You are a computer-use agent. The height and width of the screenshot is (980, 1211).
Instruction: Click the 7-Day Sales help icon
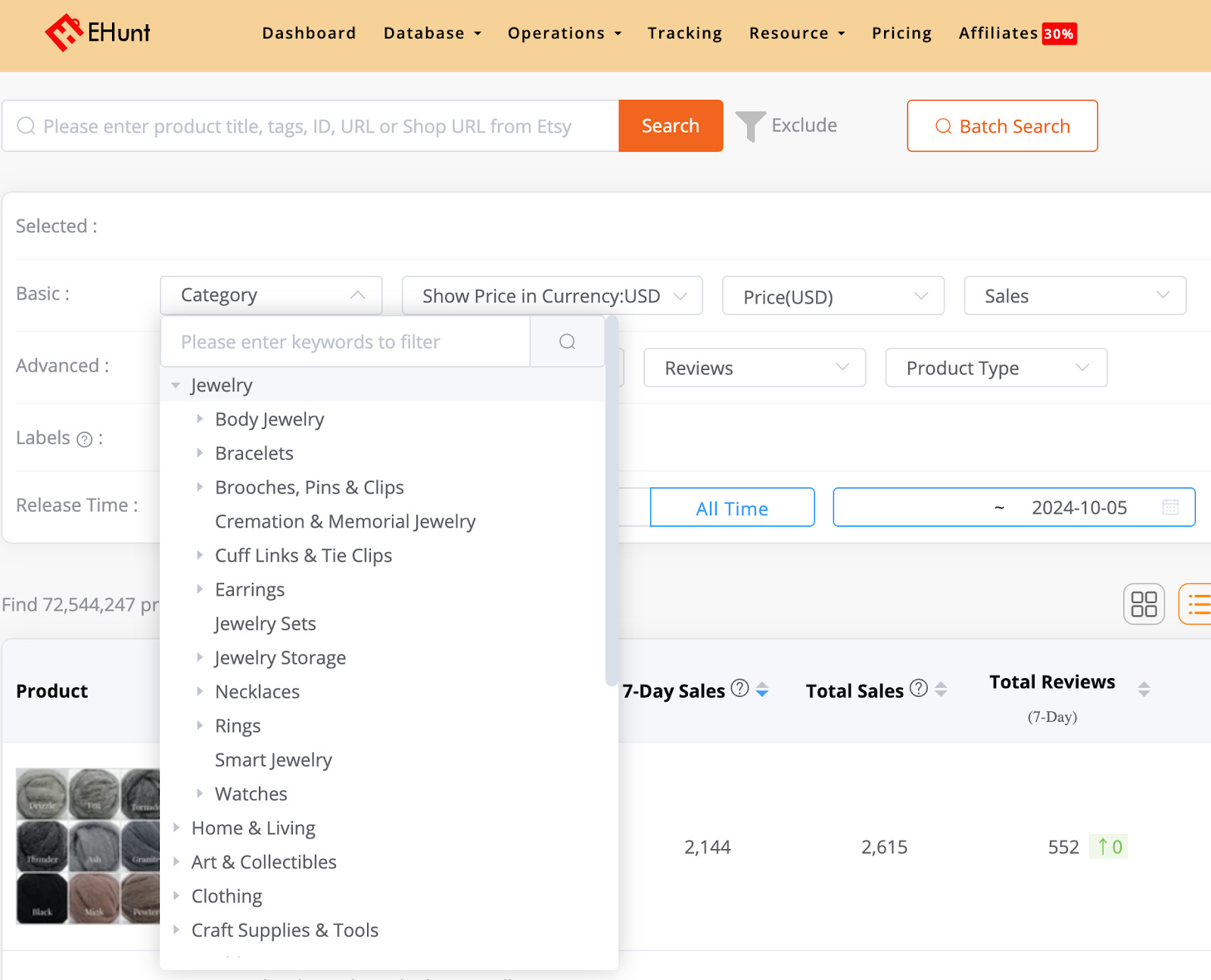click(739, 688)
